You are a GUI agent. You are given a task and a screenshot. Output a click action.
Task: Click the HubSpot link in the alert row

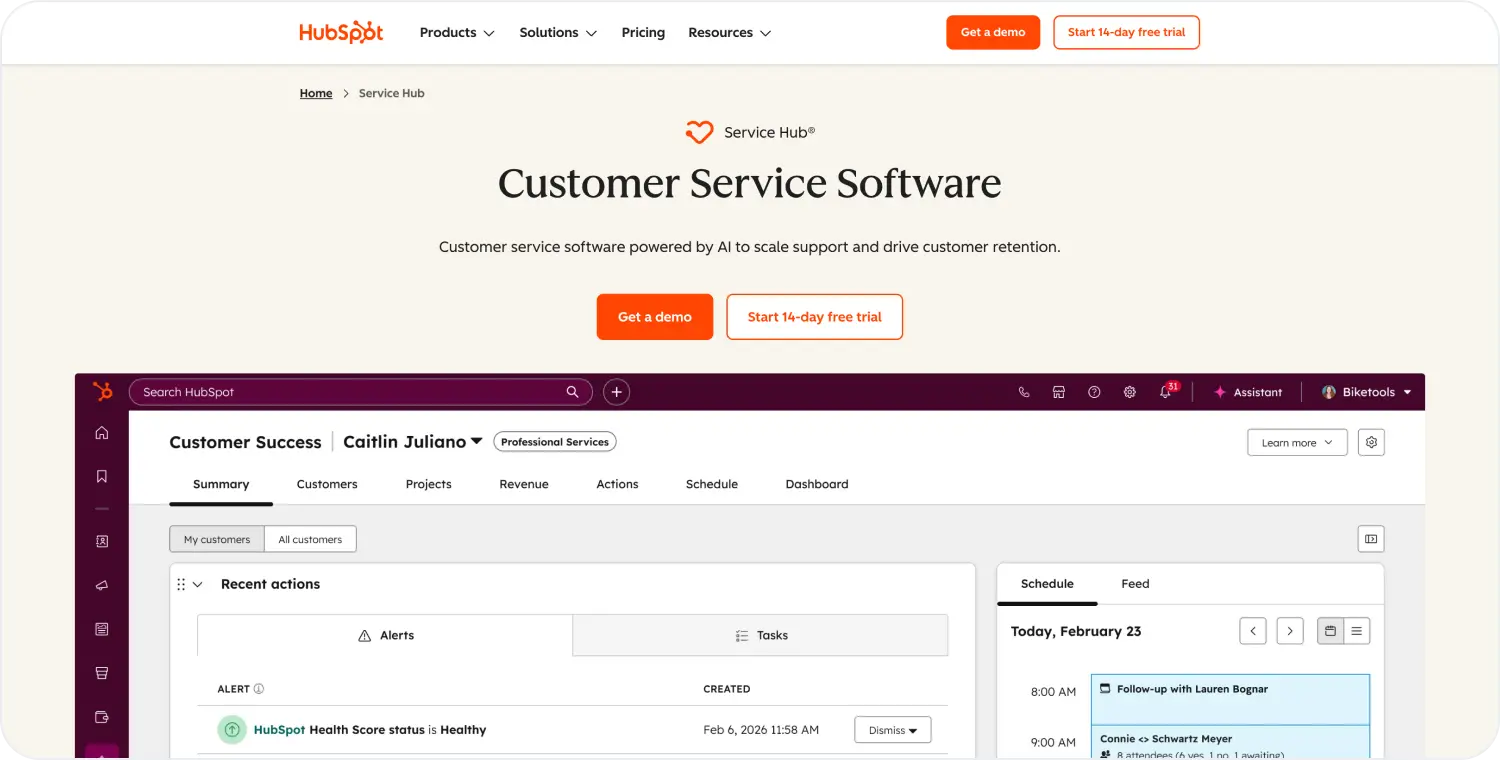coord(279,730)
